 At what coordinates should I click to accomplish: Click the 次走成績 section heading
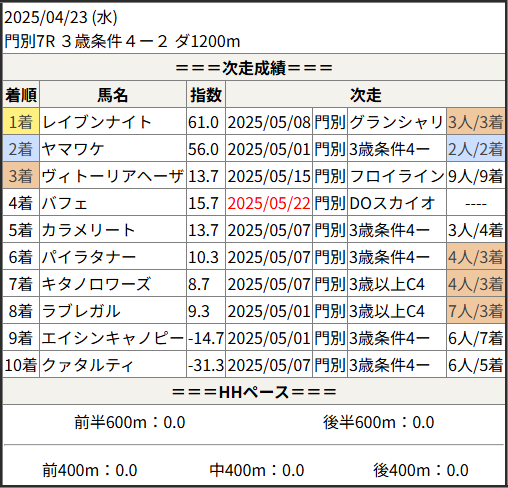point(254,68)
